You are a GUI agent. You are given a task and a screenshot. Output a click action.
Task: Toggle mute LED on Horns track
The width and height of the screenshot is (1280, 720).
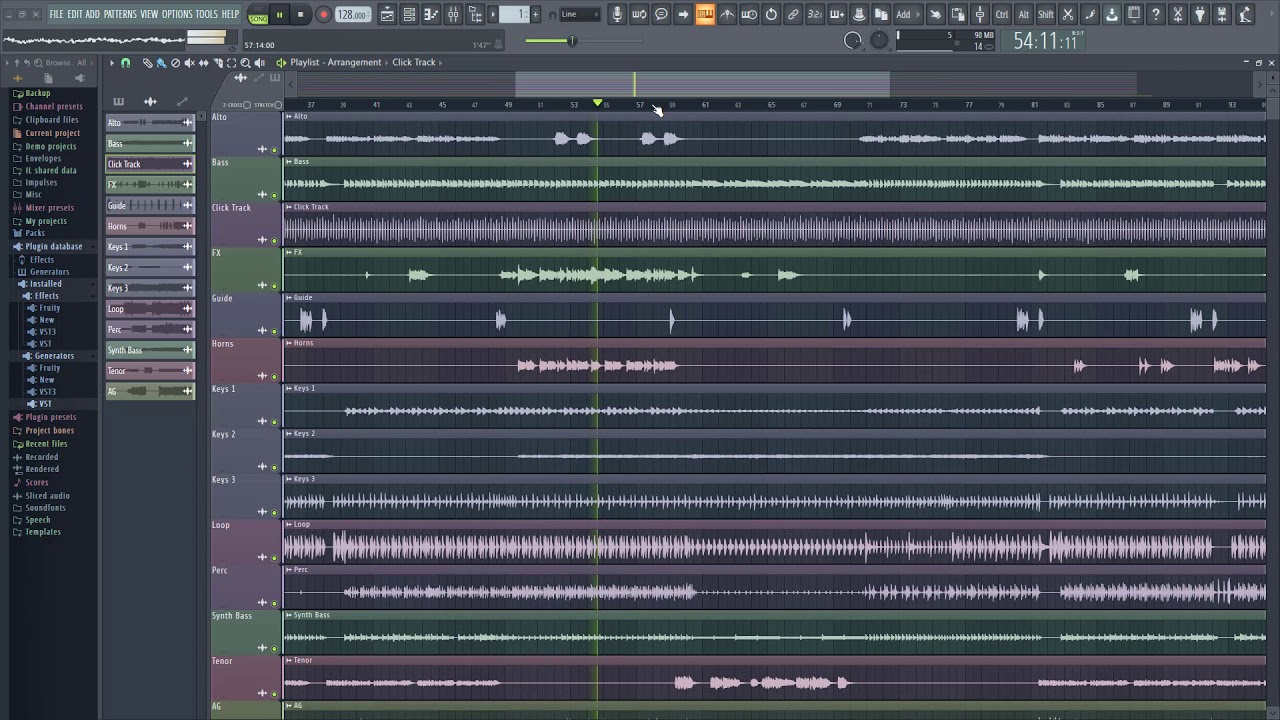click(x=274, y=377)
